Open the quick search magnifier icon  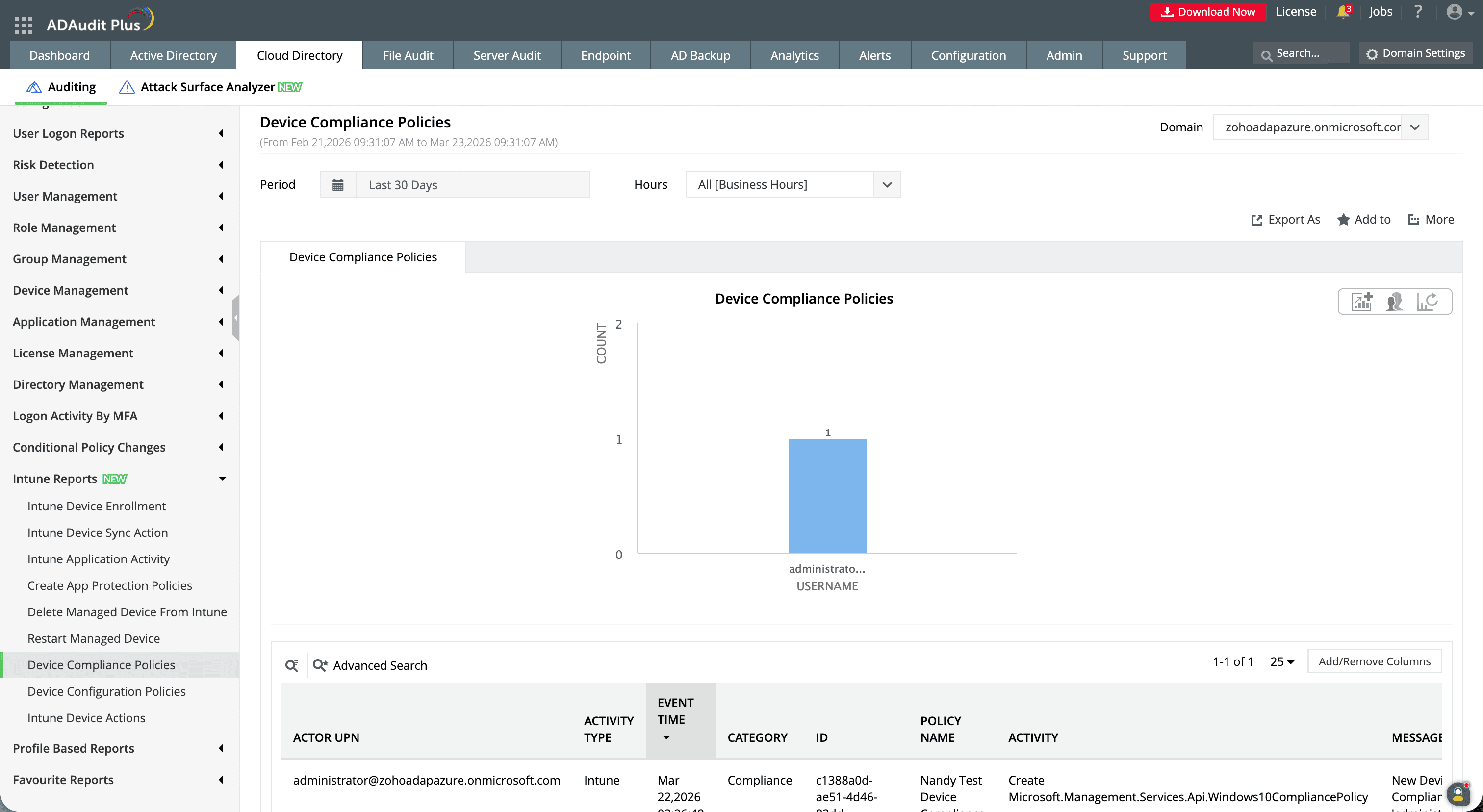(291, 665)
